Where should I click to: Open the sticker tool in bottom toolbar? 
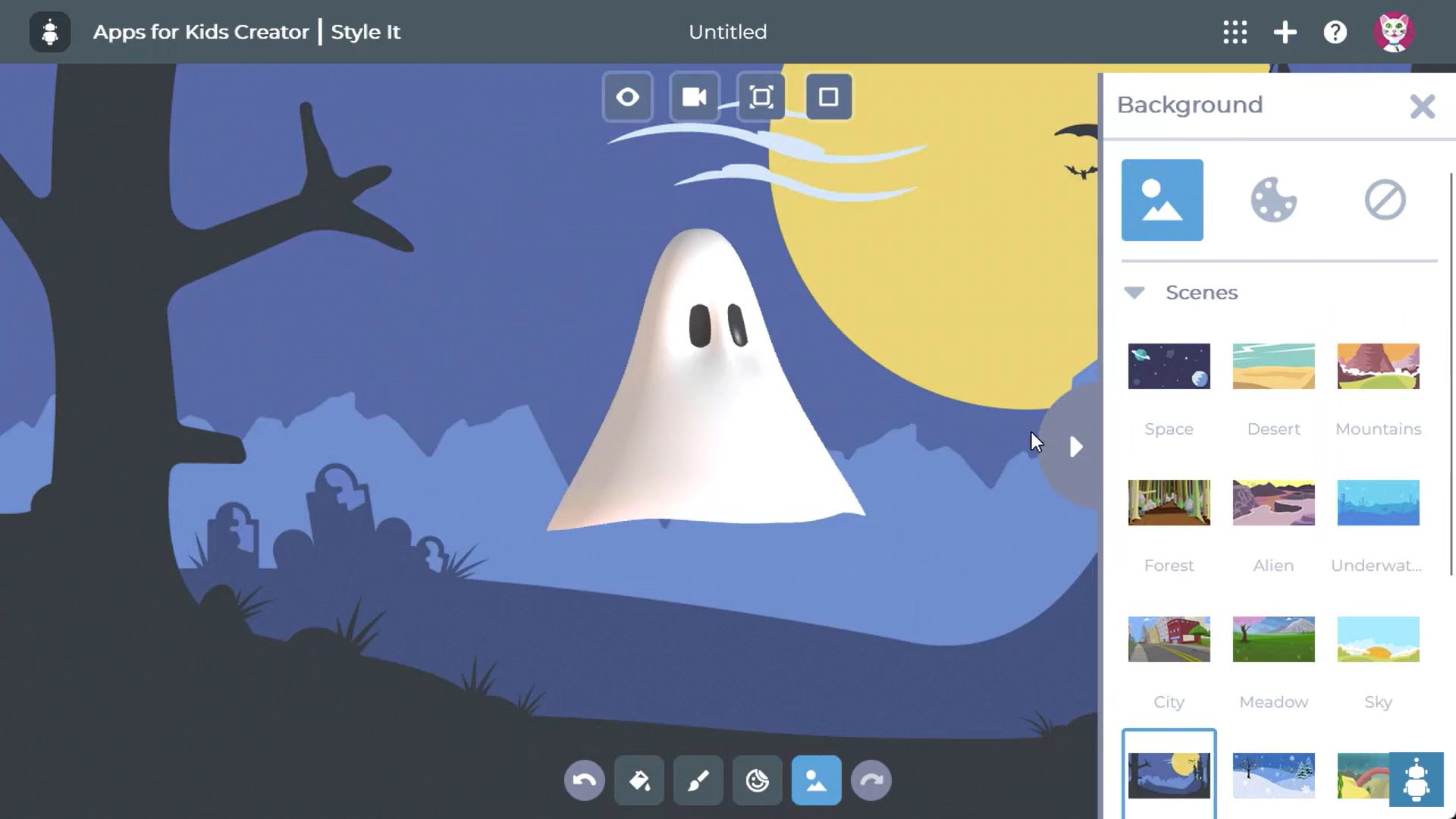pos(757,780)
